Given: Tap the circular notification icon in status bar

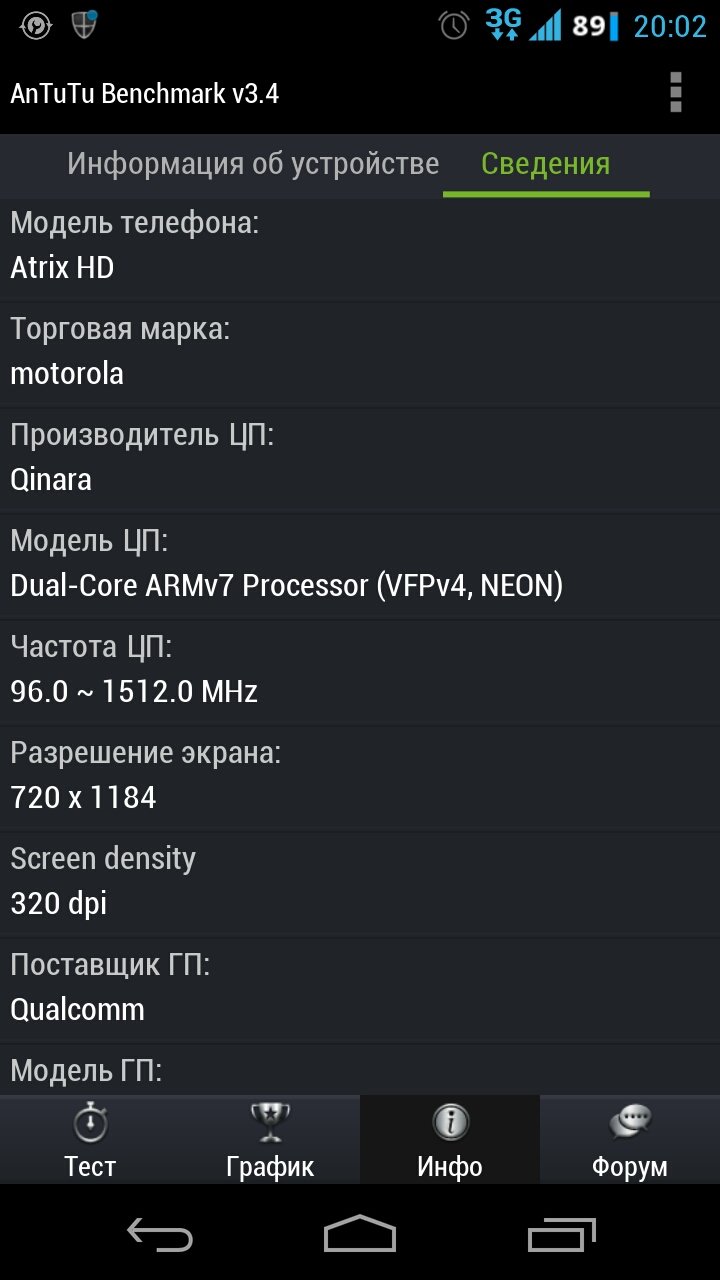Looking at the screenshot, I should (36, 26).
